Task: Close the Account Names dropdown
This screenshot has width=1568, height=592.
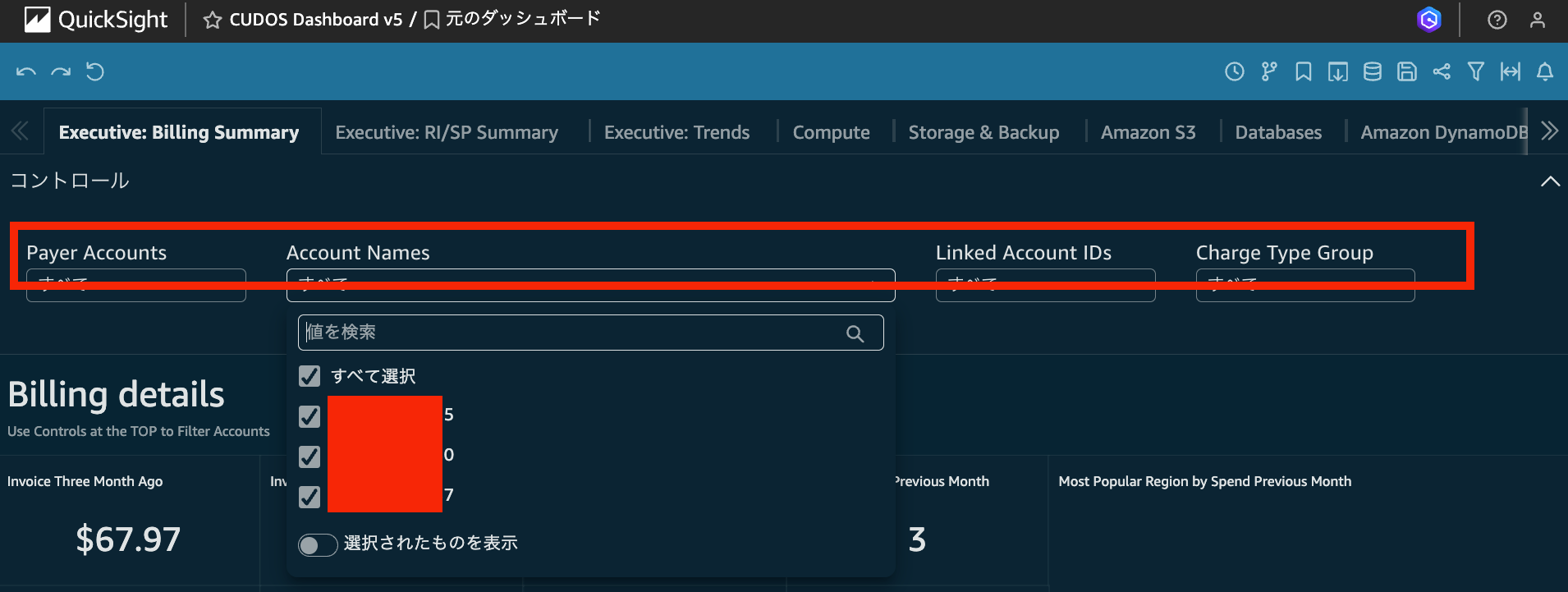Action: coord(591,285)
